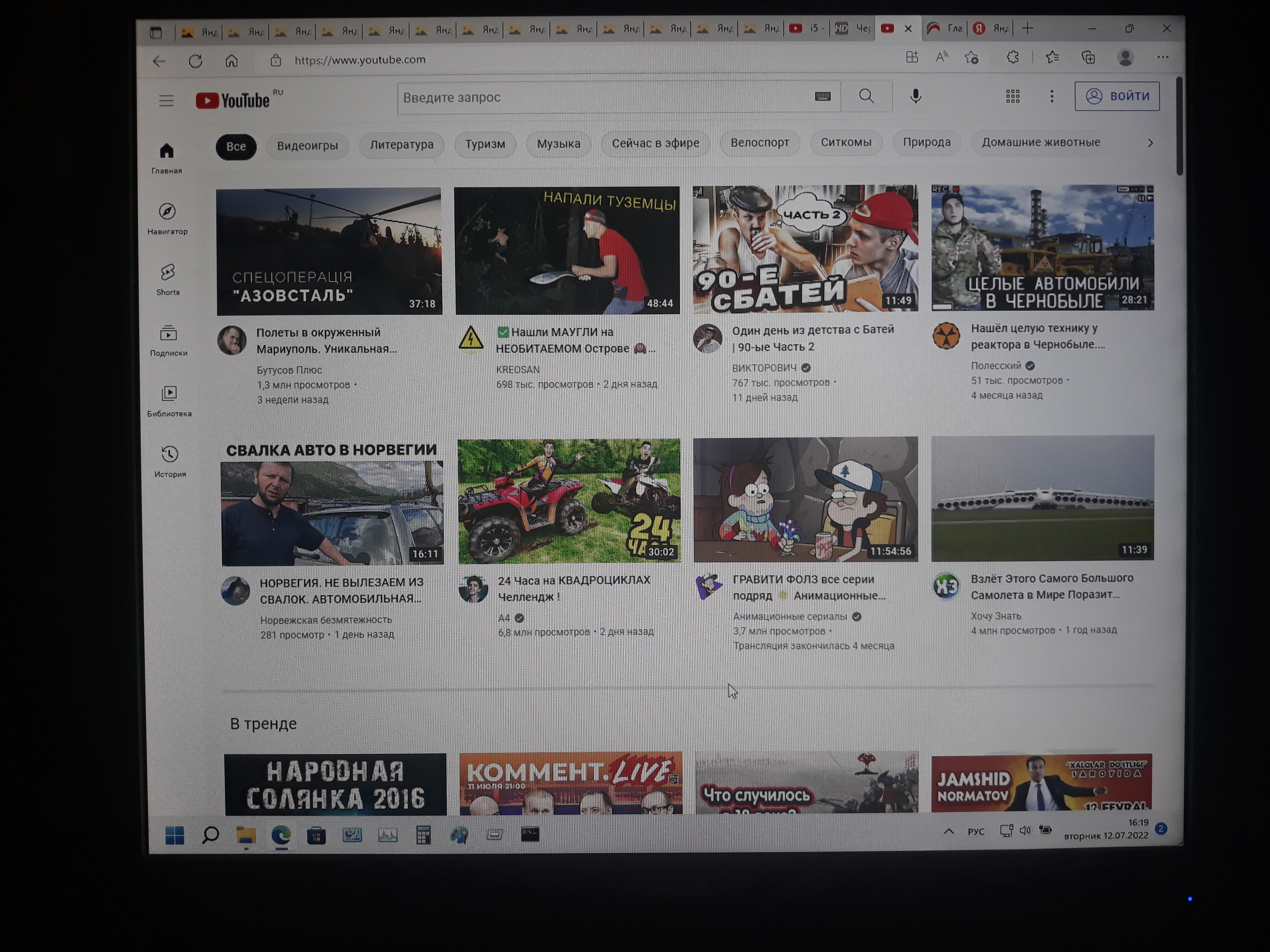
Task: Select the Сейчас в эфире chip
Action: click(x=655, y=143)
